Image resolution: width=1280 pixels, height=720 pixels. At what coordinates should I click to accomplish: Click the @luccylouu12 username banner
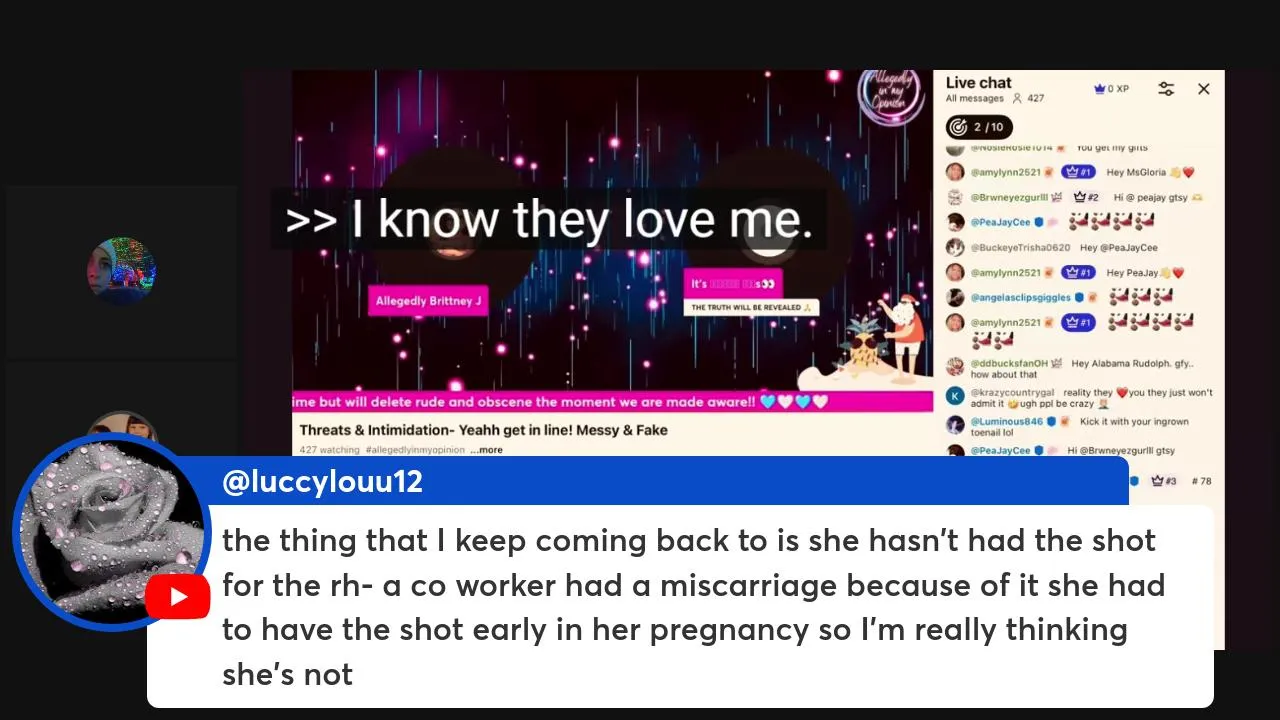(x=323, y=481)
